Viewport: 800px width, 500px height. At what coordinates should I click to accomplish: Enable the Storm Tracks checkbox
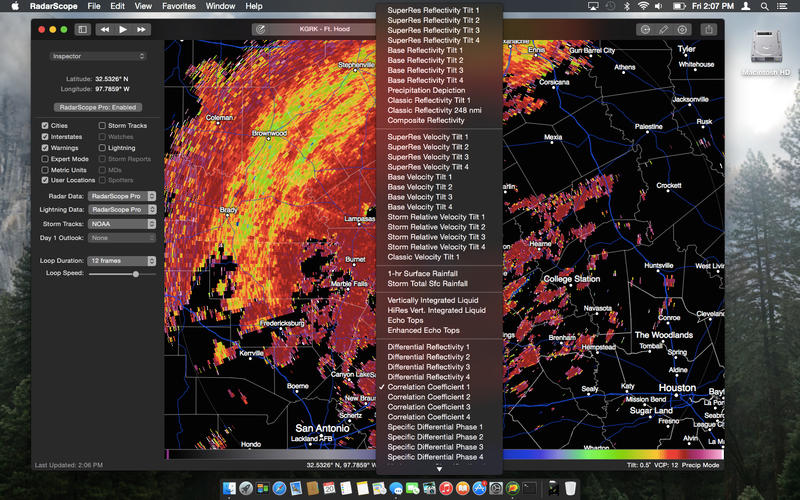point(102,126)
